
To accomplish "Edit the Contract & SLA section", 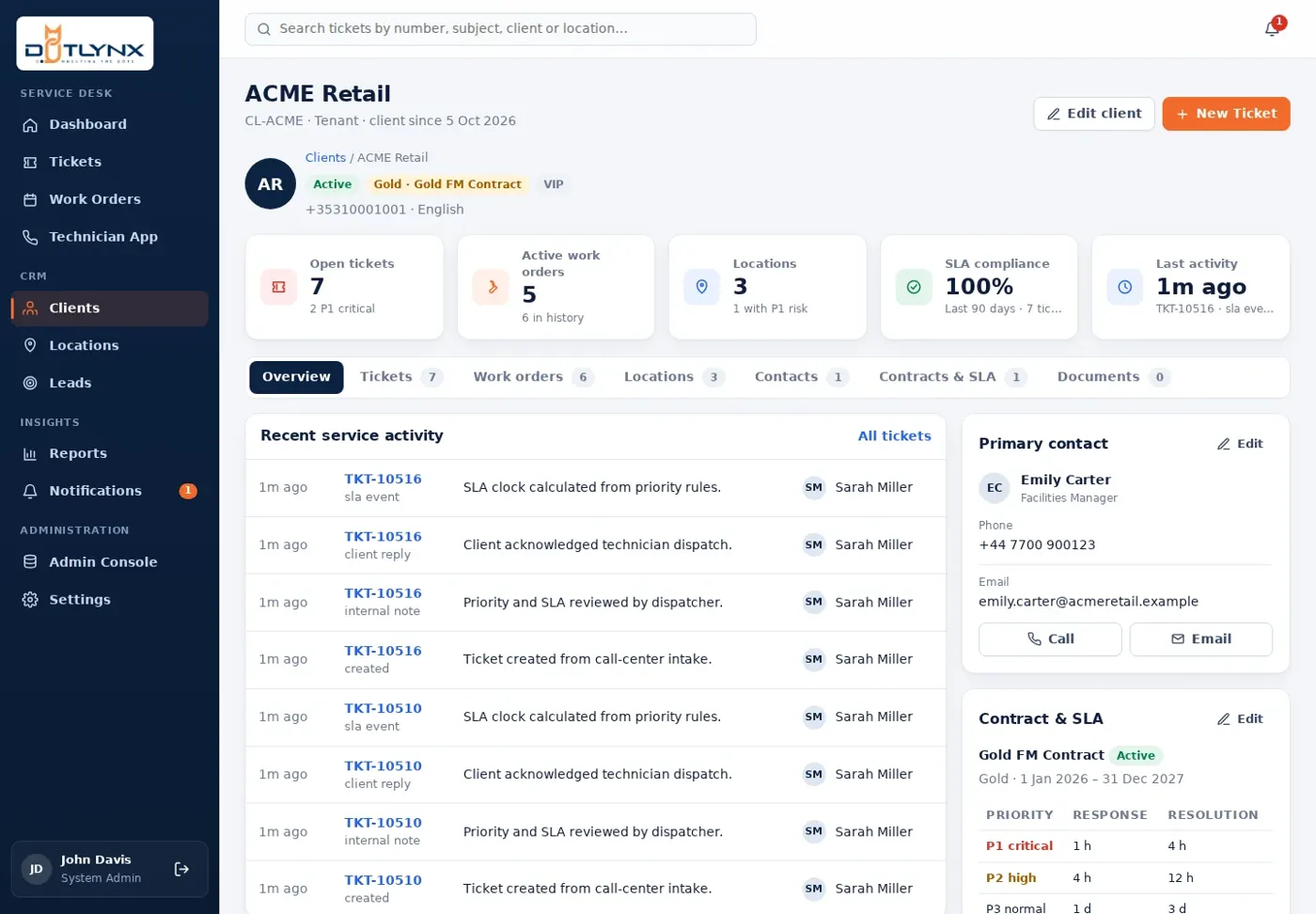I will [1240, 719].
